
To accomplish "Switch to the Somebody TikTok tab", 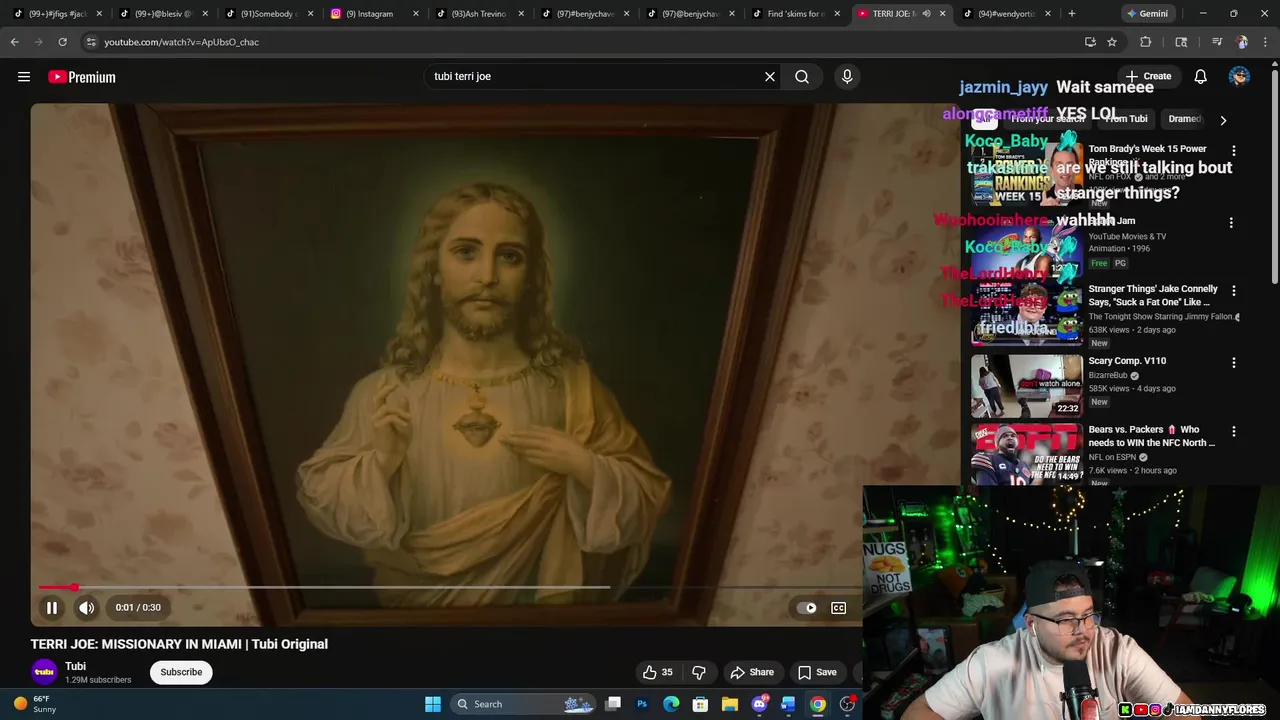I will [270, 14].
